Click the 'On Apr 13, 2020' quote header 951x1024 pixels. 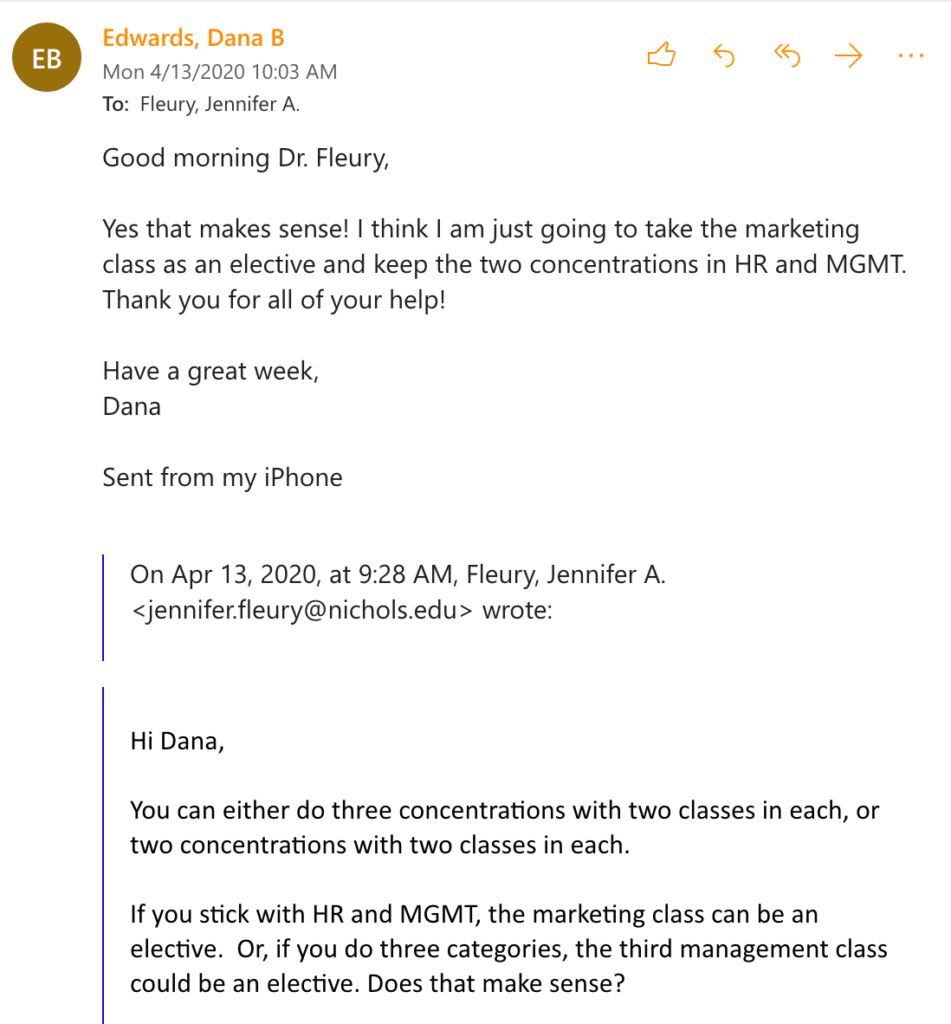398,575
